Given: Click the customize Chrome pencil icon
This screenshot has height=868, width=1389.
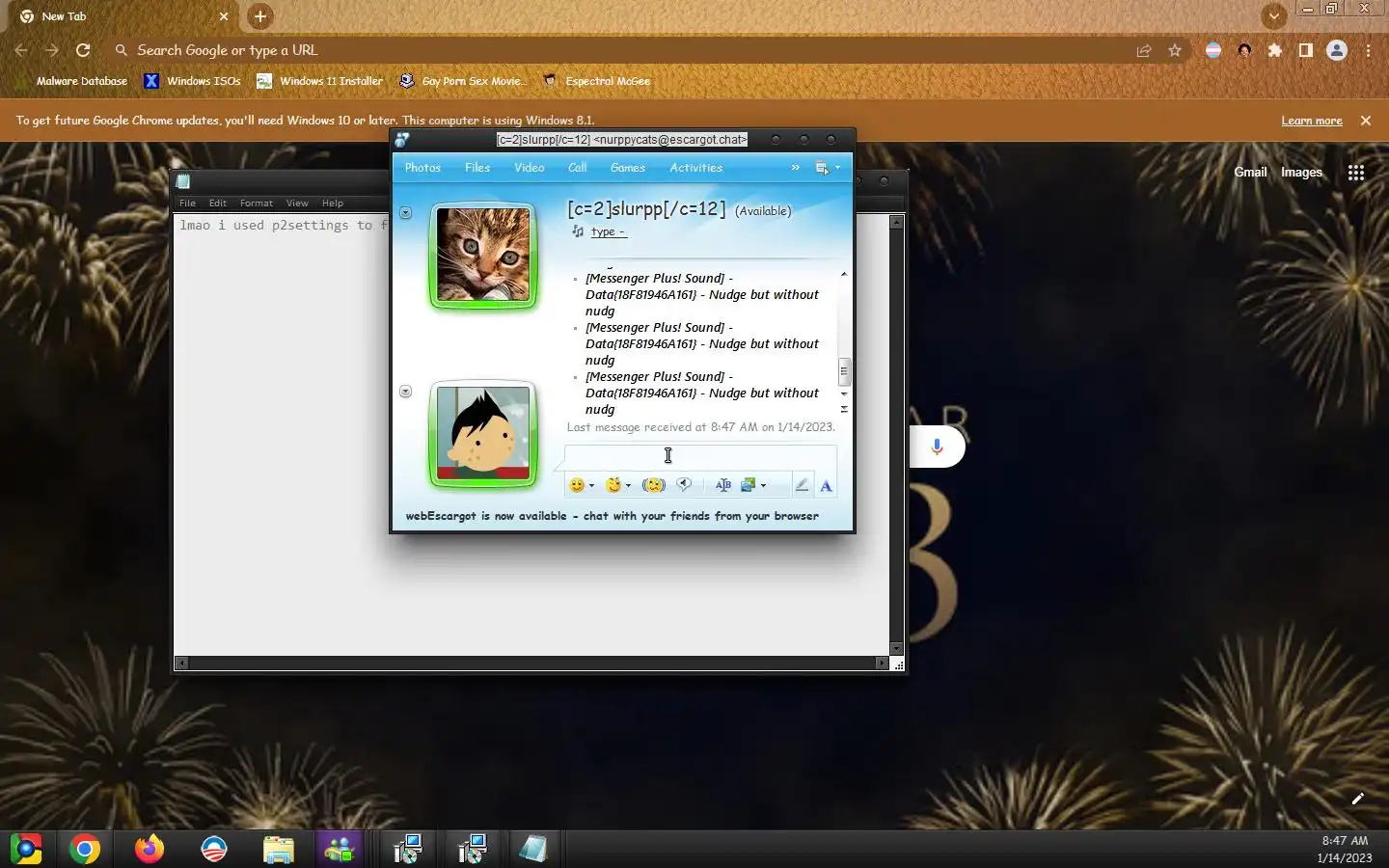Looking at the screenshot, I should pos(1358,799).
